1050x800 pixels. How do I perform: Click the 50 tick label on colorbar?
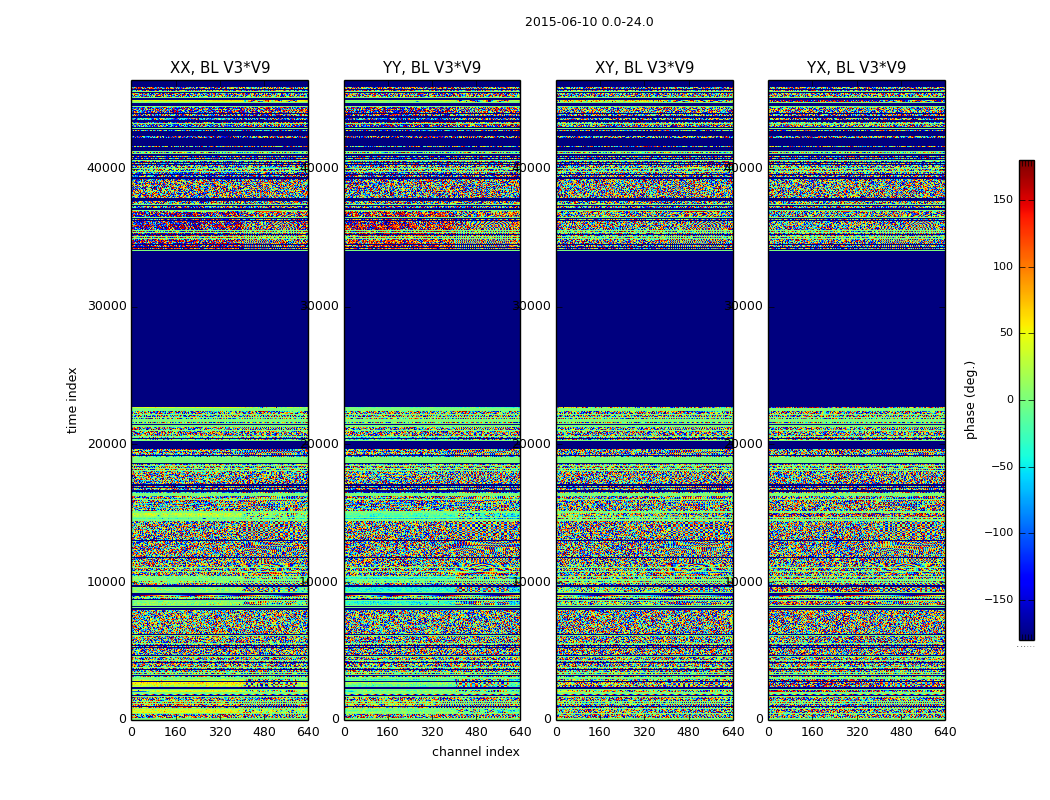1006,333
